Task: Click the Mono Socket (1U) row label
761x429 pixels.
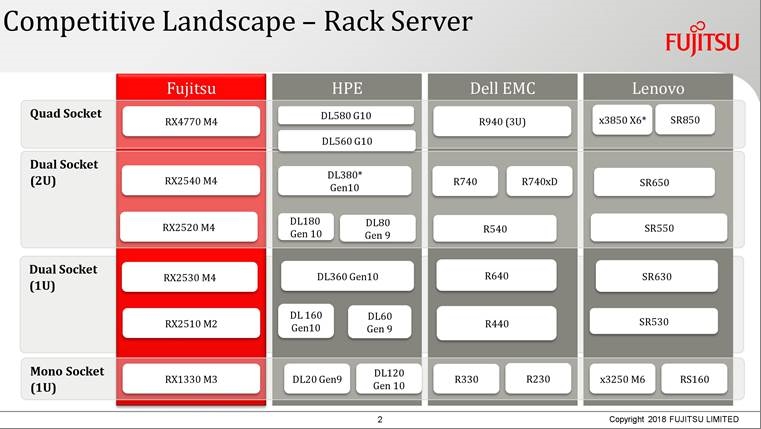Action: 67,380
